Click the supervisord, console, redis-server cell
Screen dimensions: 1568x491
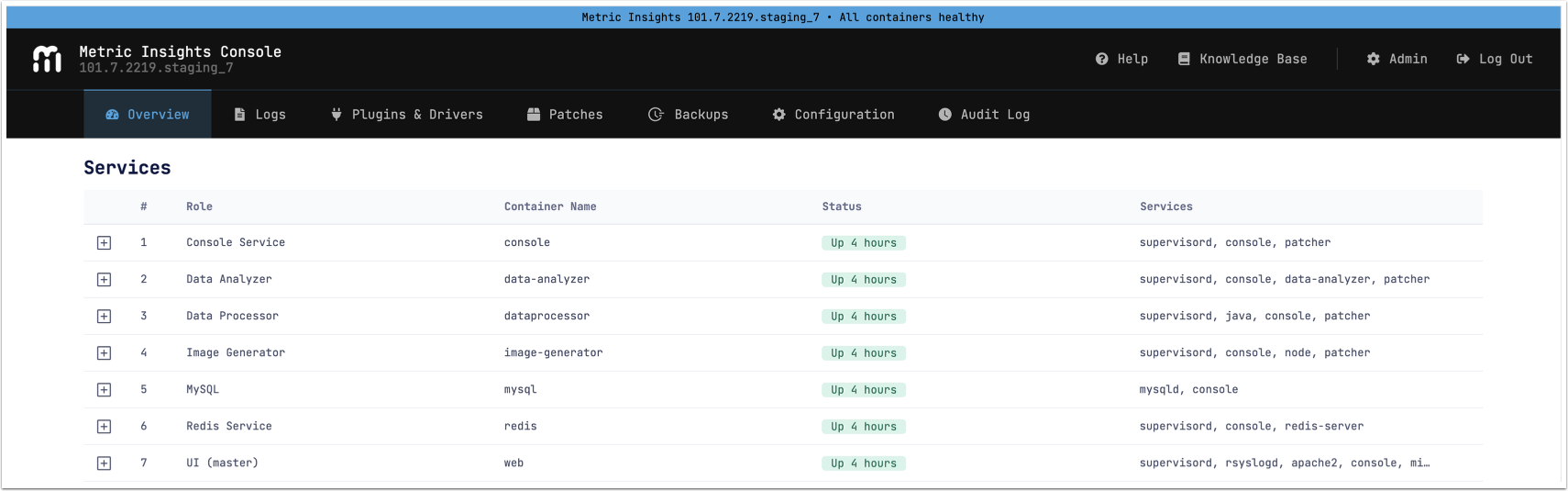point(1252,426)
